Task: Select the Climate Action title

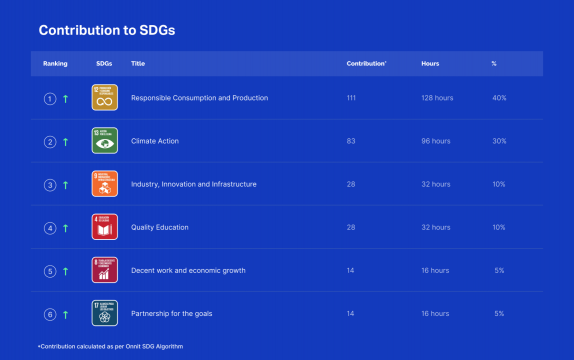Action: 155,141
